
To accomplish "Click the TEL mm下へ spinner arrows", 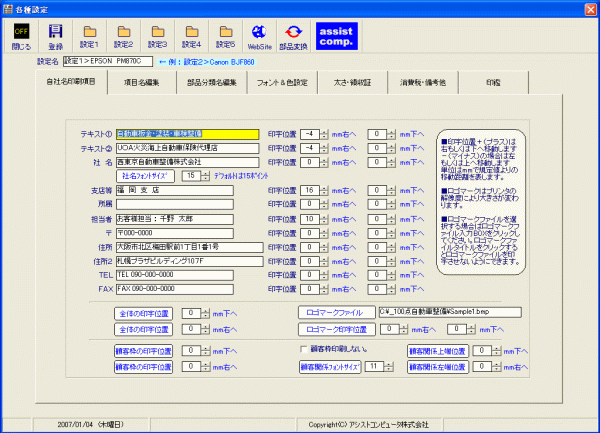I will (391, 275).
